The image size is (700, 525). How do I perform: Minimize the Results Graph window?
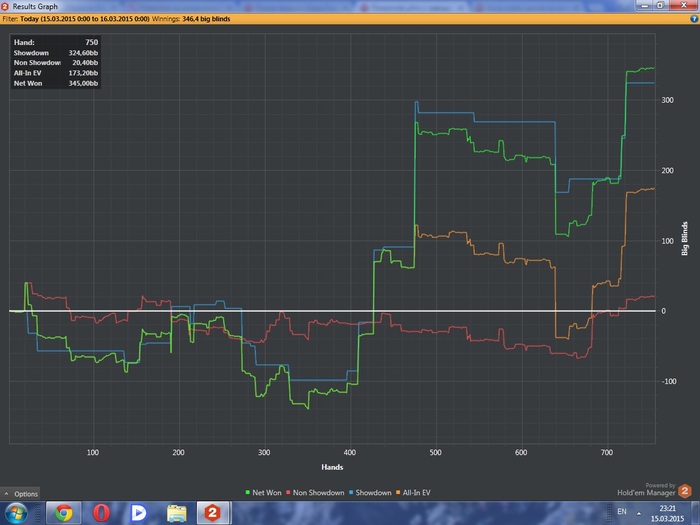coord(644,5)
